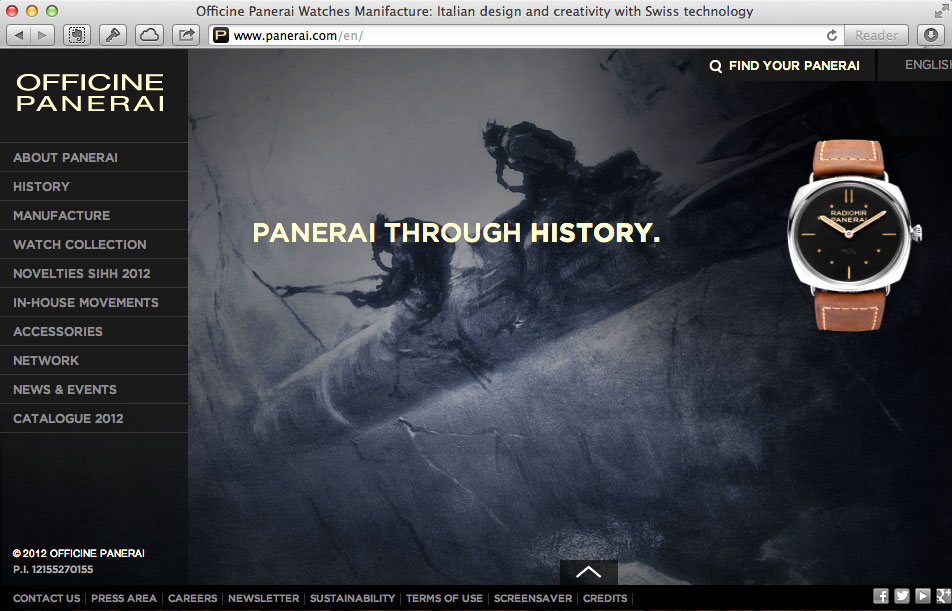Show the Downloads button

click(x=931, y=35)
